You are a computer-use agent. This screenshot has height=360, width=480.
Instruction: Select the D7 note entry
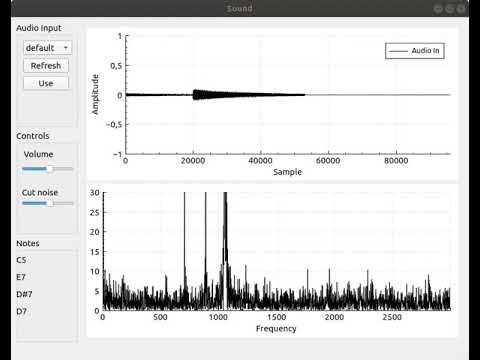21,311
